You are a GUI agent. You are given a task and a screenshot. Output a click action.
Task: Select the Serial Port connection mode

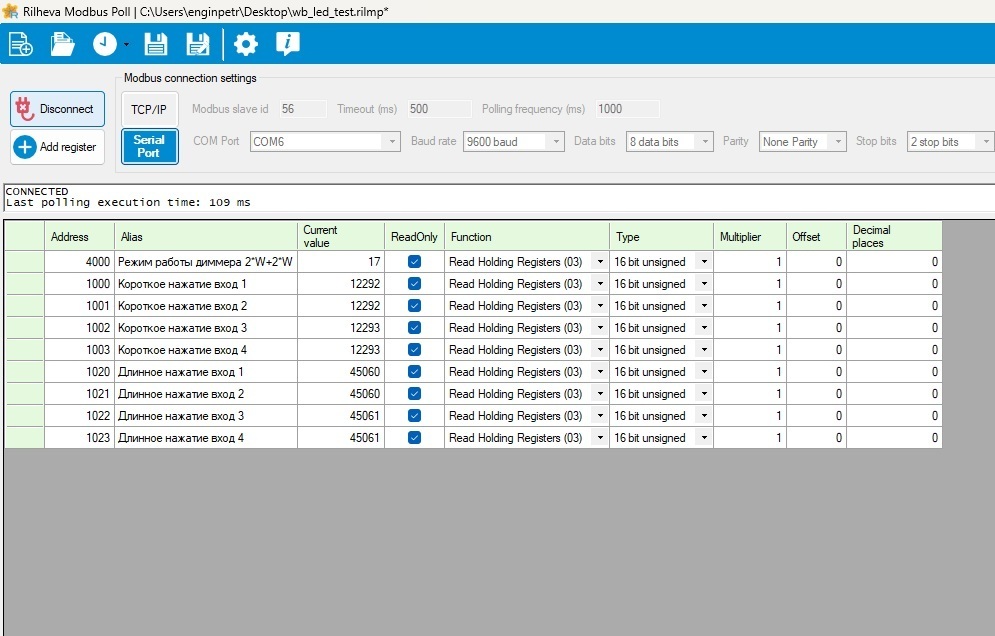click(x=149, y=146)
